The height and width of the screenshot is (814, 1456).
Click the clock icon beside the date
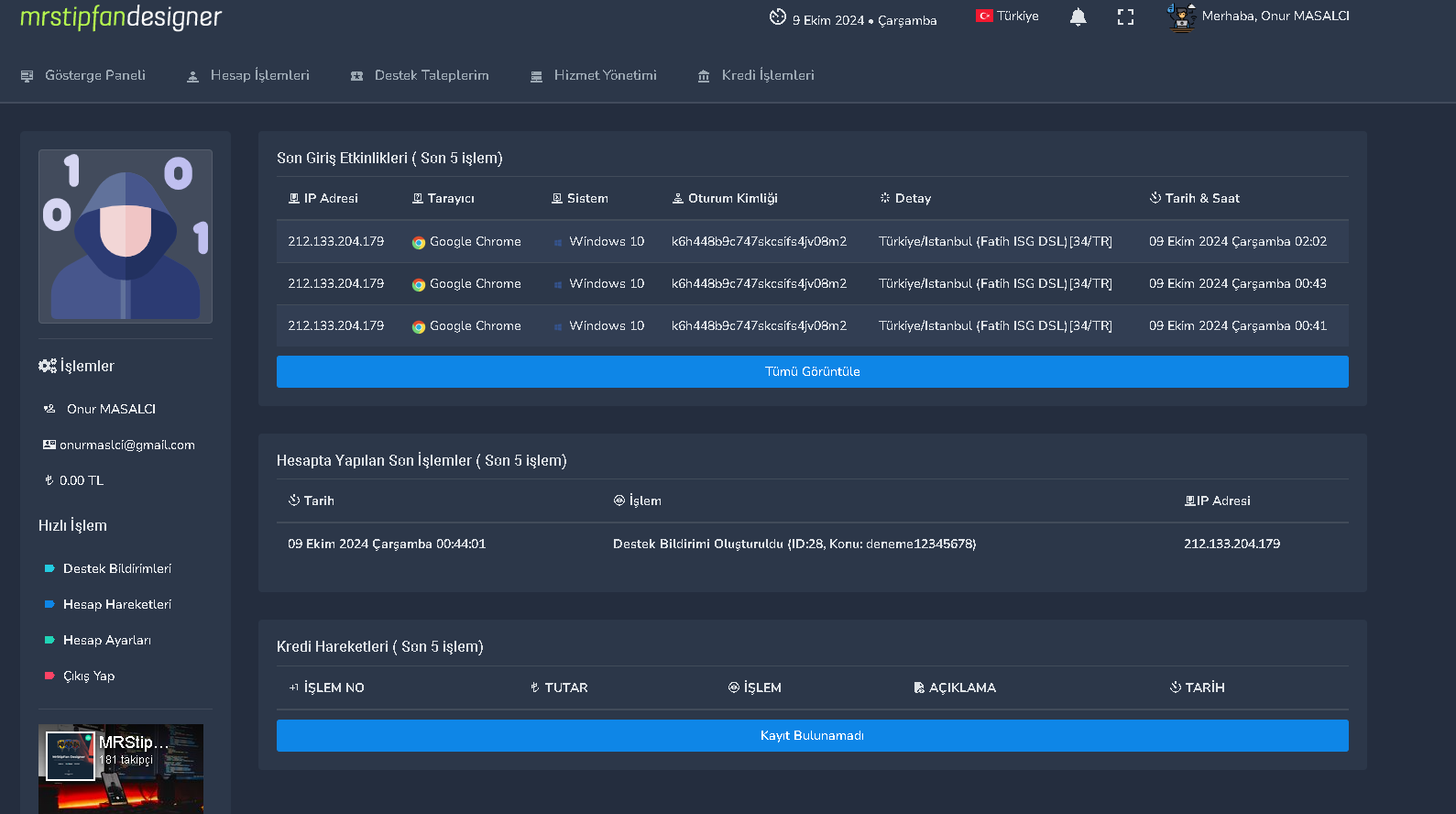tap(778, 16)
